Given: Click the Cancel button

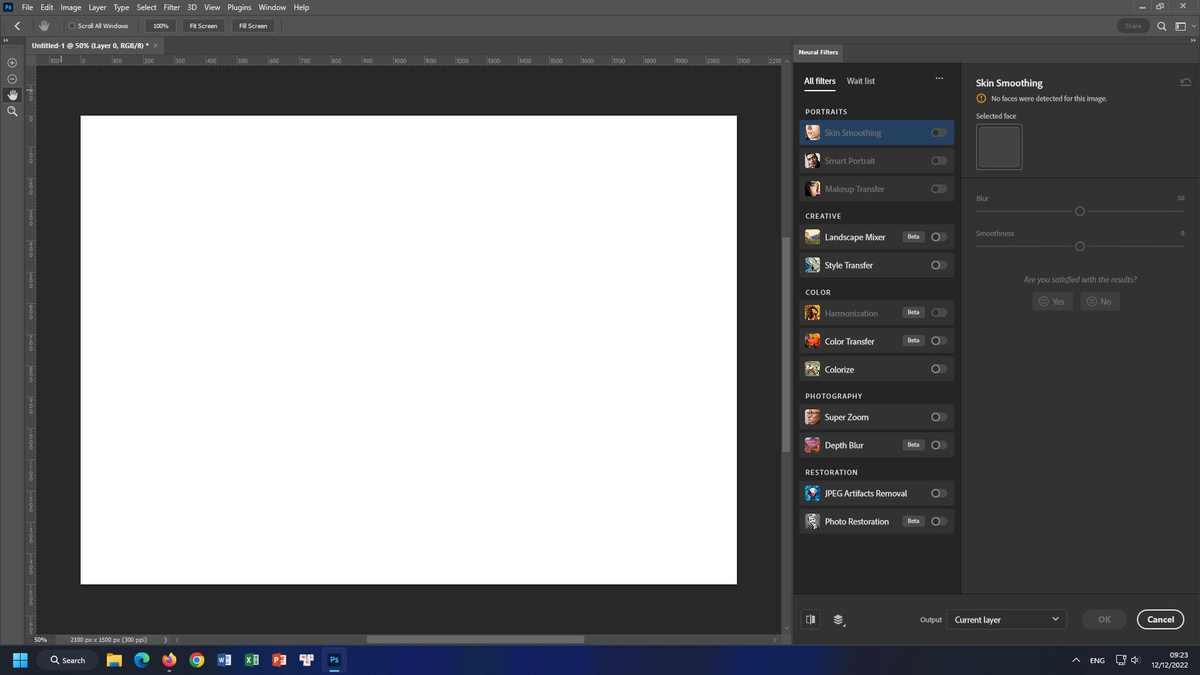Looking at the screenshot, I should tap(1160, 620).
